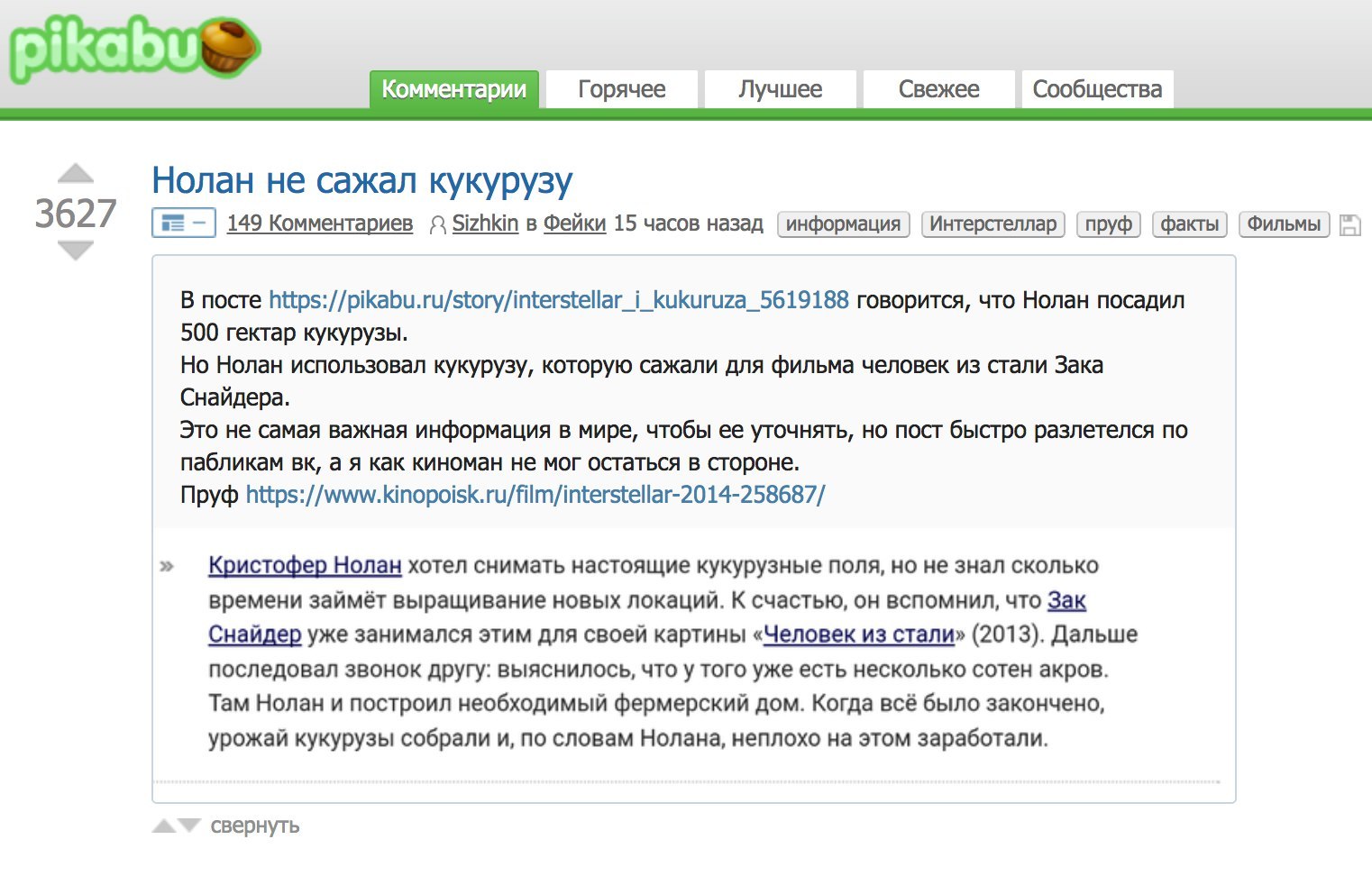Click the Pikabu logo
This screenshot has width=1372, height=876.
coord(135,49)
